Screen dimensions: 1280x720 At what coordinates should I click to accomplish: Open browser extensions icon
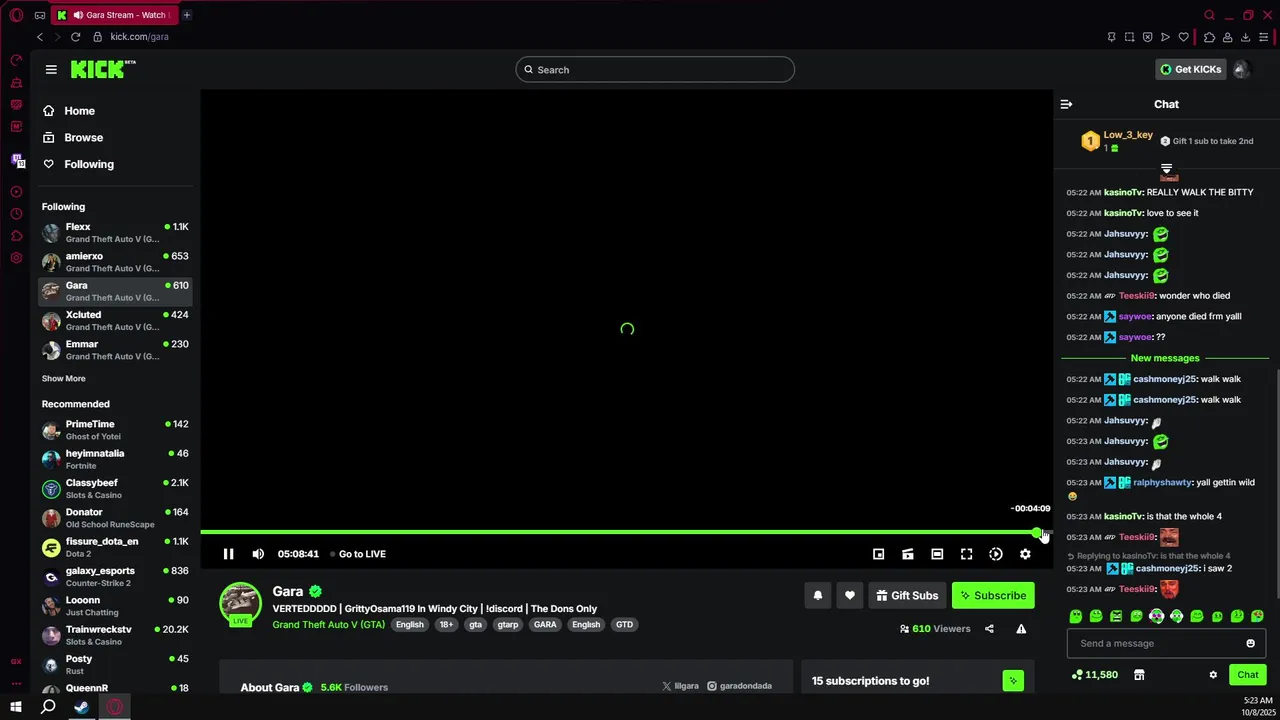coord(1209,37)
